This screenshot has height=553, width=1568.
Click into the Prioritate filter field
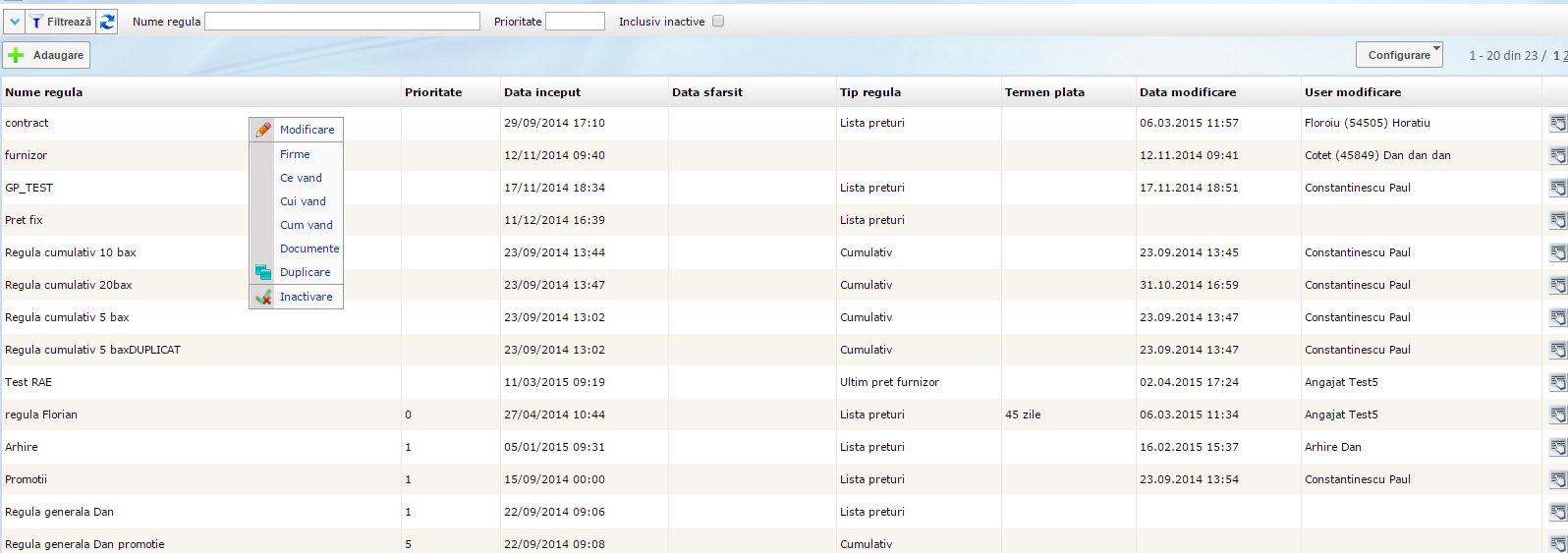pyautogui.click(x=575, y=22)
